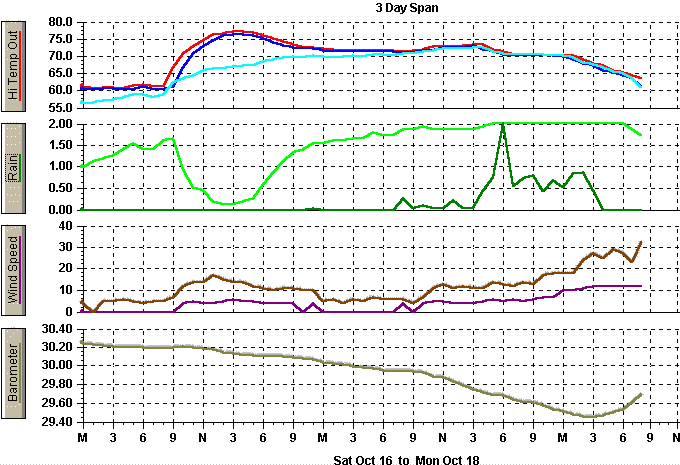Click the '3 Day Span' title text
Viewport: 680px width, 465px height.
[x=407, y=8]
